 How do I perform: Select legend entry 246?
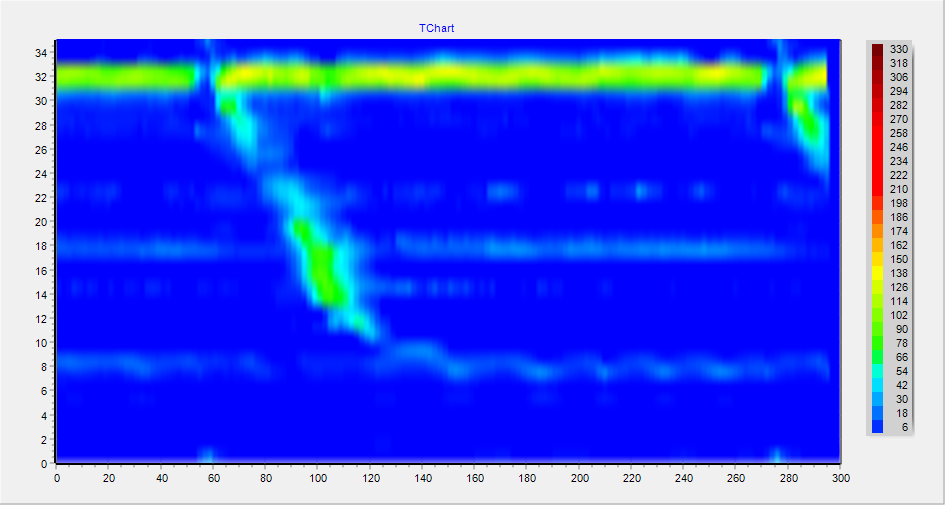[899, 147]
